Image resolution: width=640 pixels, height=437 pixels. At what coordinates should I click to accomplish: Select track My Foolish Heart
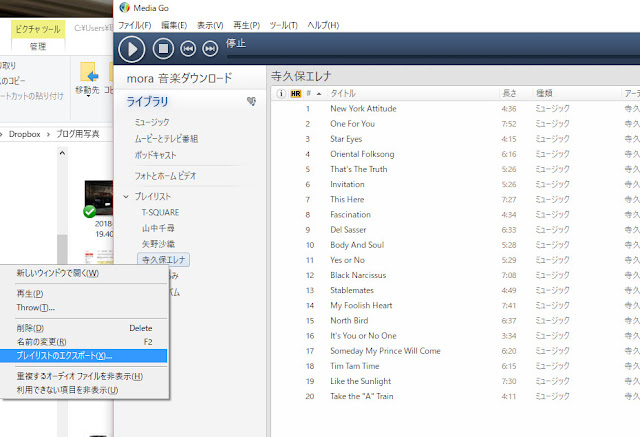click(x=361, y=305)
